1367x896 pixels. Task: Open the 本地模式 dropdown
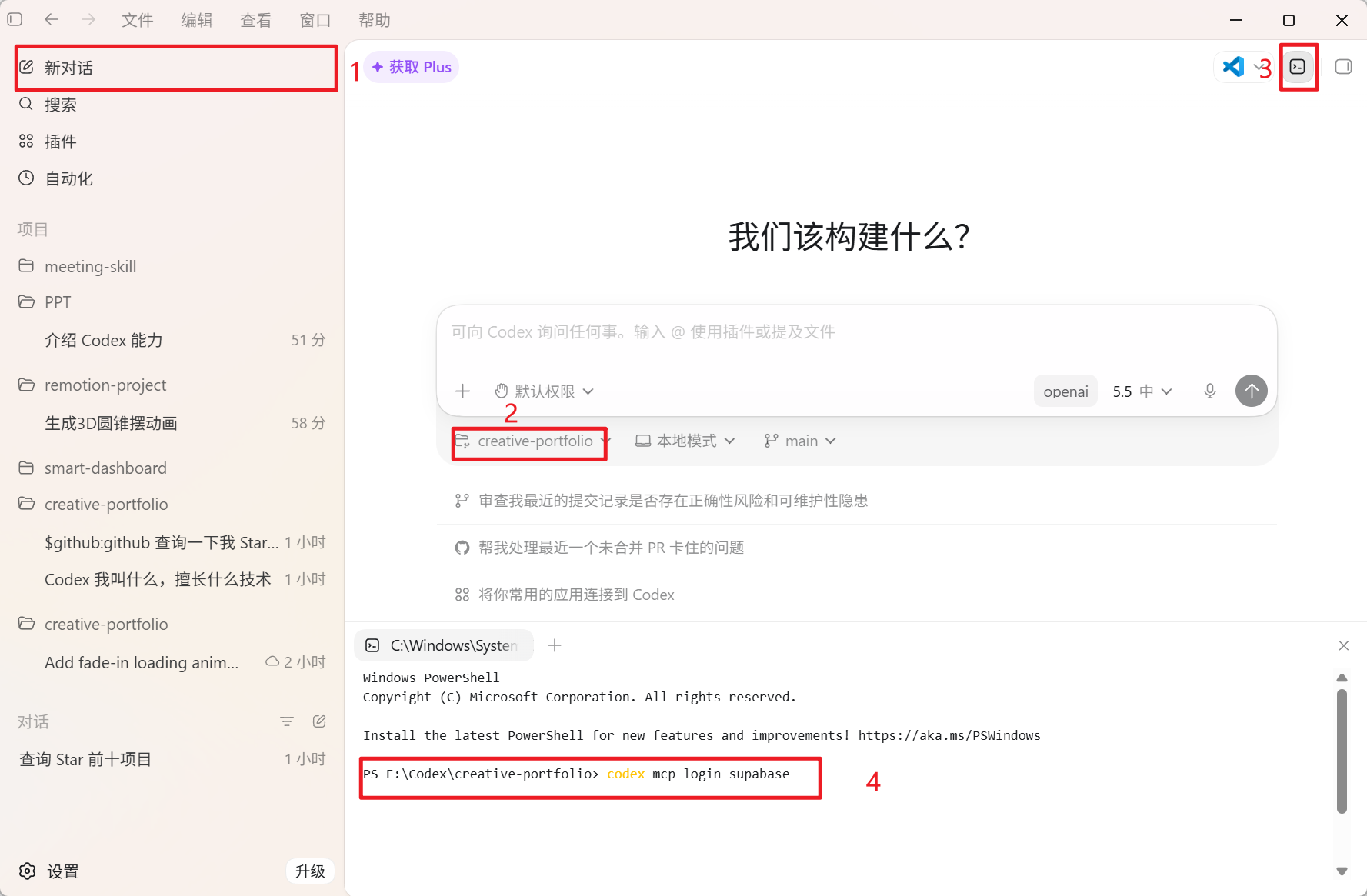(685, 441)
